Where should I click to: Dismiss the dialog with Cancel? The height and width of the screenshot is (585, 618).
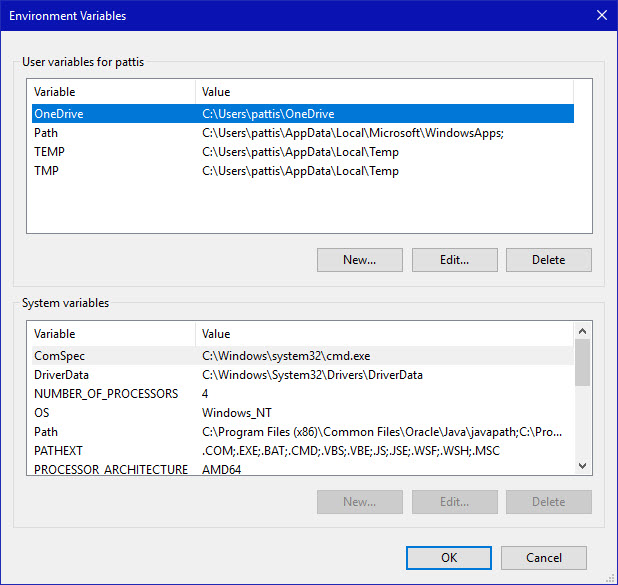543,558
